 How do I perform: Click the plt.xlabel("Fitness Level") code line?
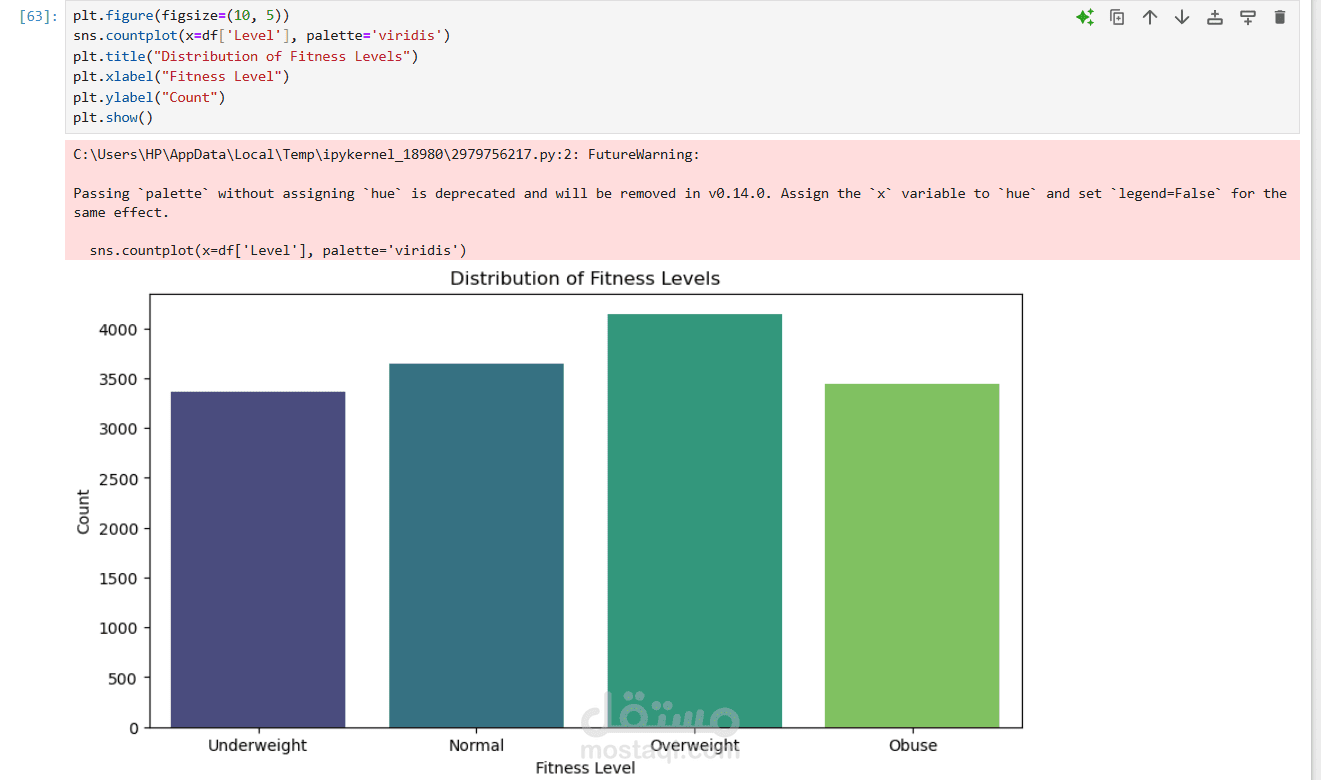pos(181,76)
